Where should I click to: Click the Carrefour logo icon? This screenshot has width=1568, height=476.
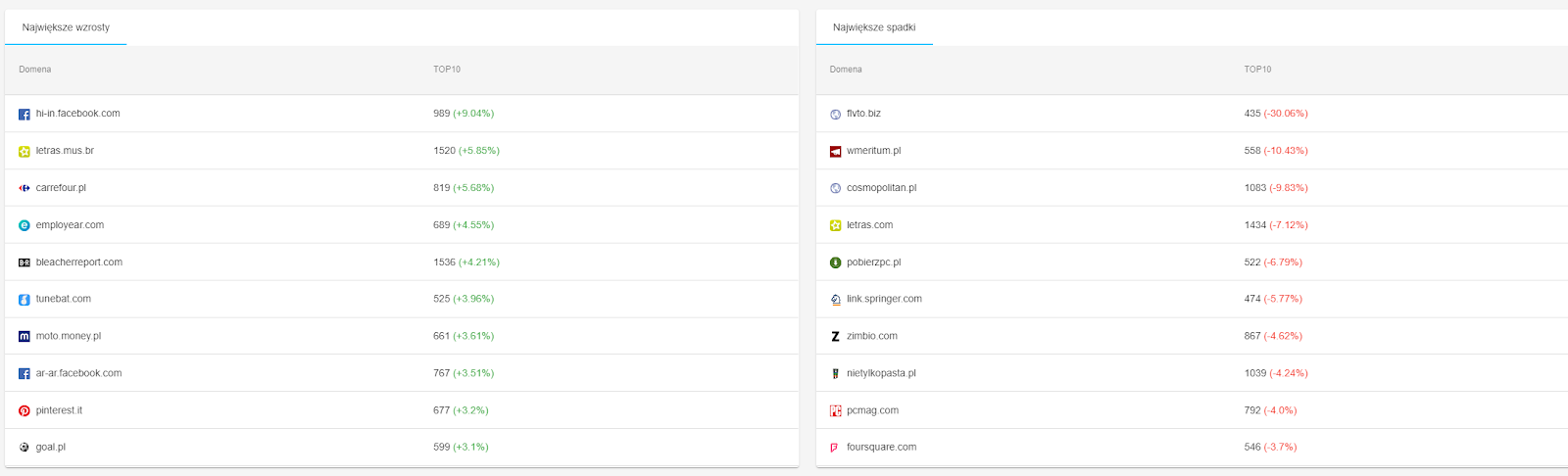pos(24,188)
